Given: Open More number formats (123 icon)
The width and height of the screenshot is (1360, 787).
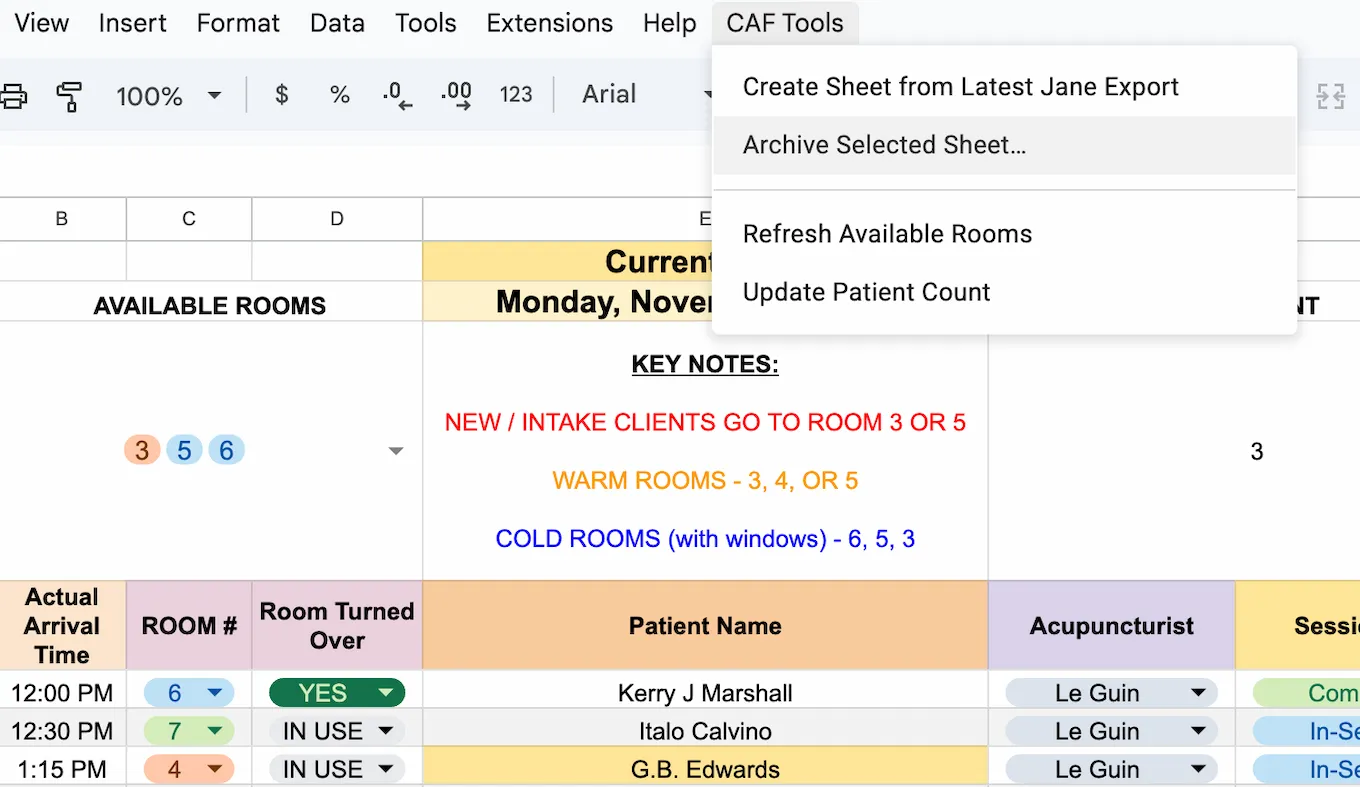Looking at the screenshot, I should click(x=516, y=96).
